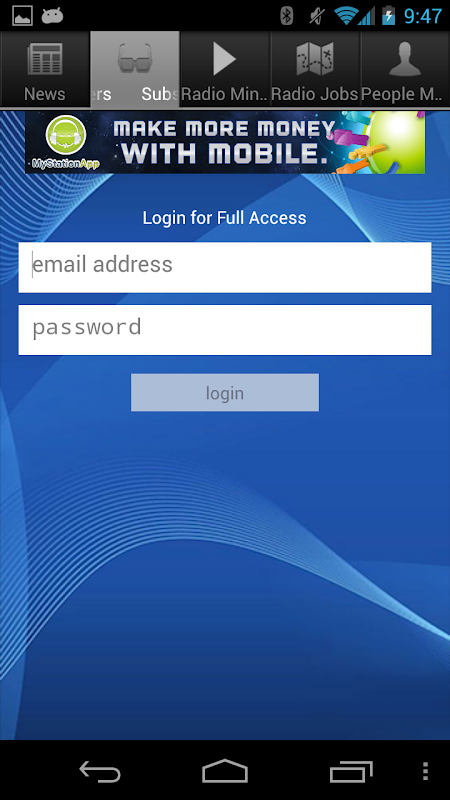Select the Radio Min.. play icon
The height and width of the screenshot is (800, 450).
(x=224, y=59)
